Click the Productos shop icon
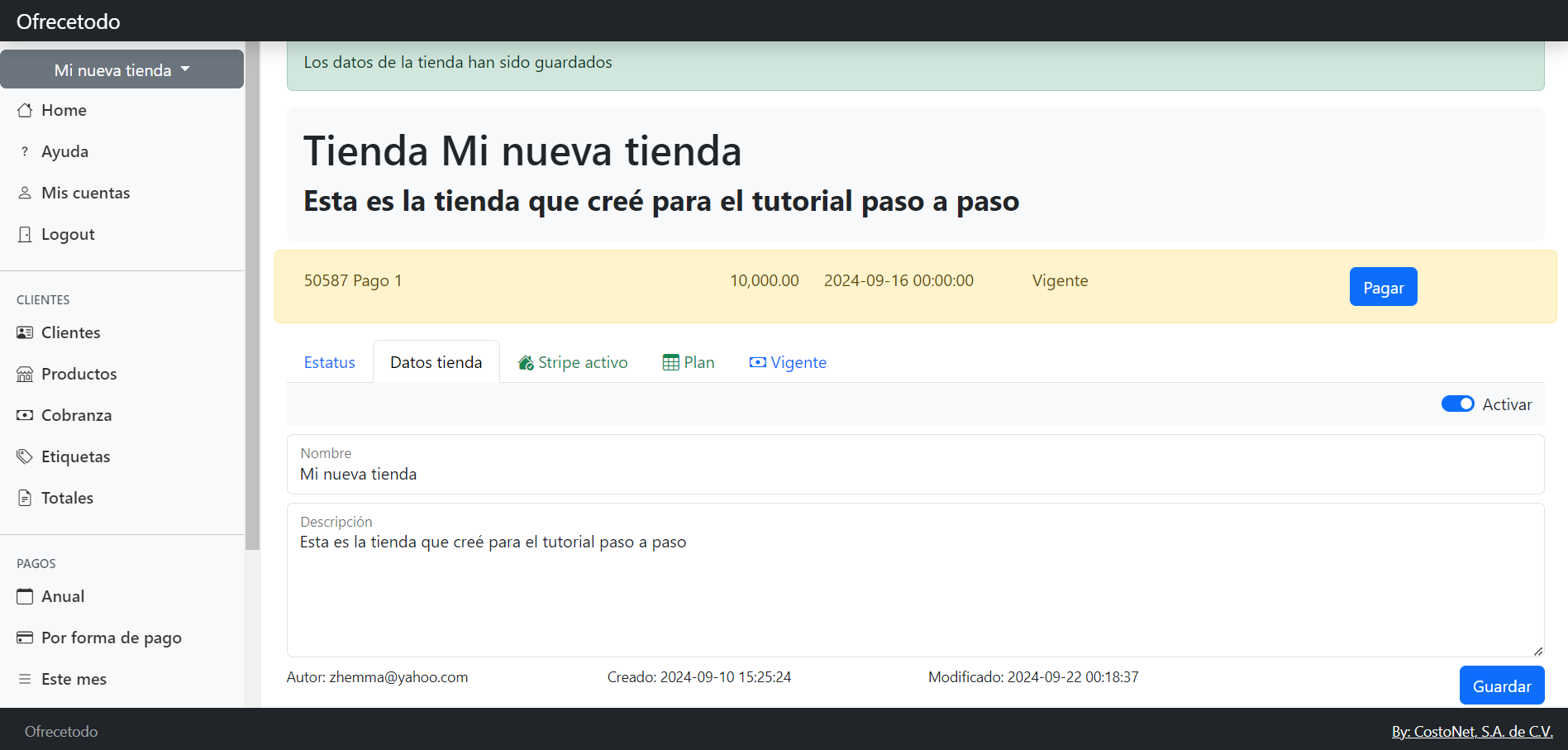This screenshot has height=750, width=1568. coord(25,374)
